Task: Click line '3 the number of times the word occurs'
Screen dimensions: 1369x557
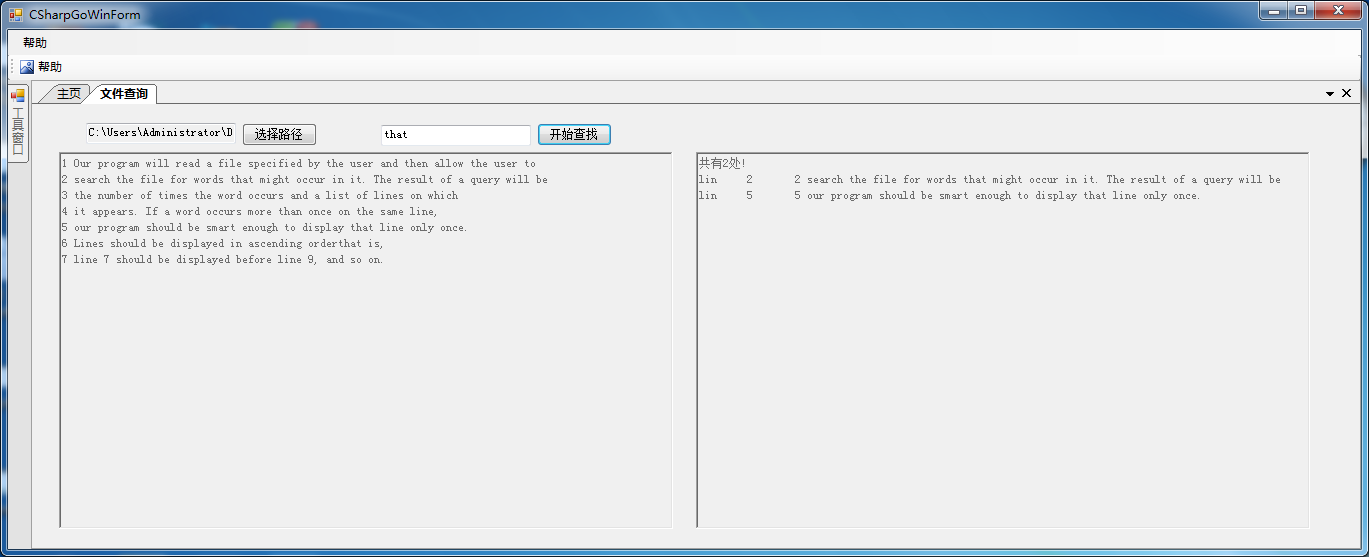Action: coord(260,196)
